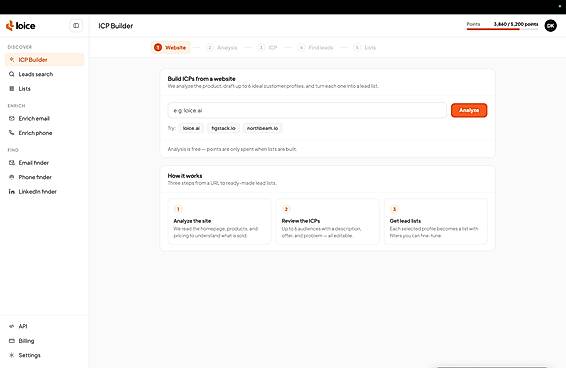
Task: Click the Settings gear icon
Action: [12, 355]
